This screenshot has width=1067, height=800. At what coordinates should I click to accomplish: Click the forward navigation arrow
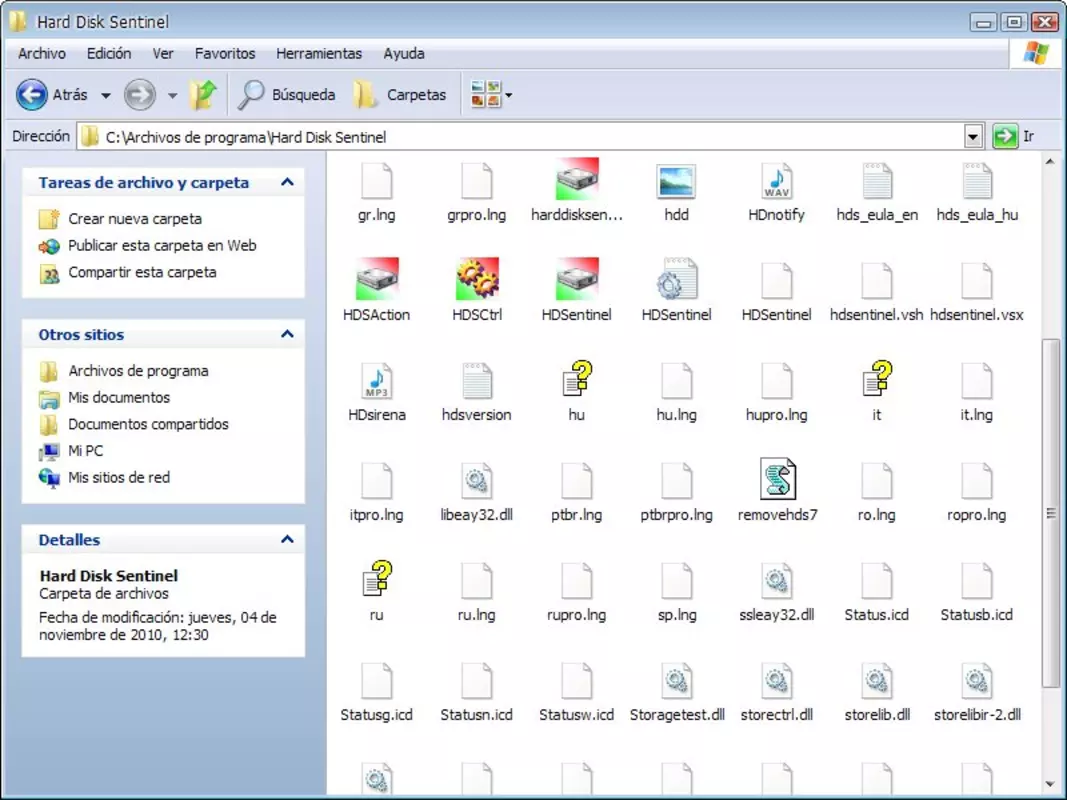139,95
